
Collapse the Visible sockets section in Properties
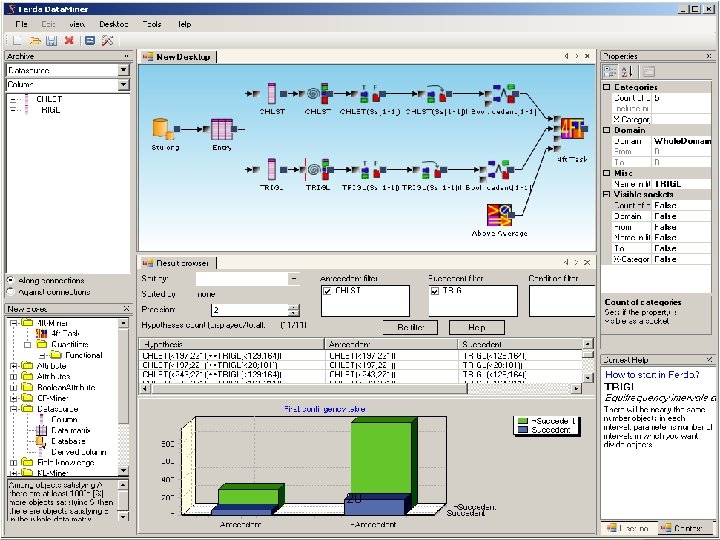coord(607,194)
